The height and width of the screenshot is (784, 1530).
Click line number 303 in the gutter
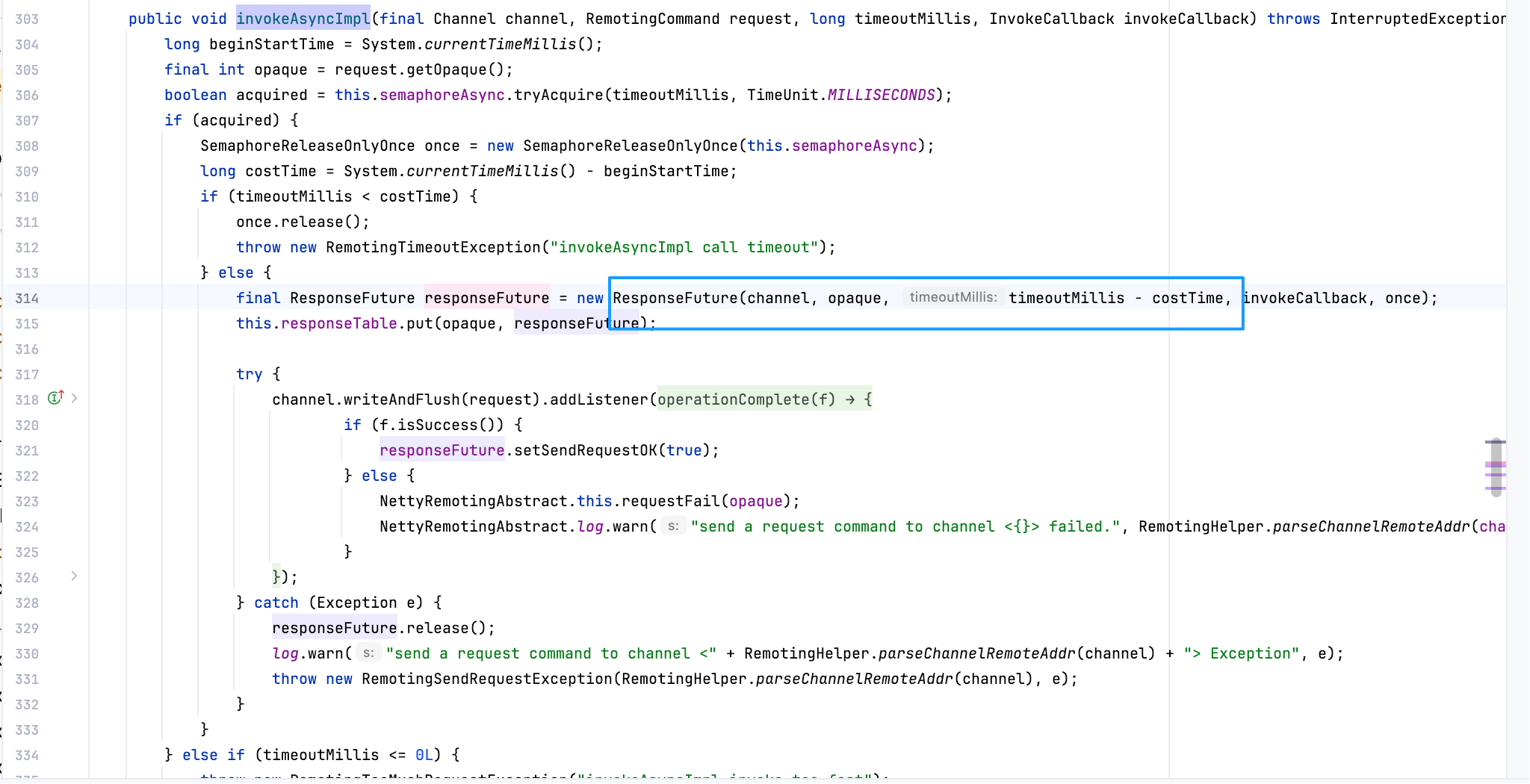coord(27,19)
